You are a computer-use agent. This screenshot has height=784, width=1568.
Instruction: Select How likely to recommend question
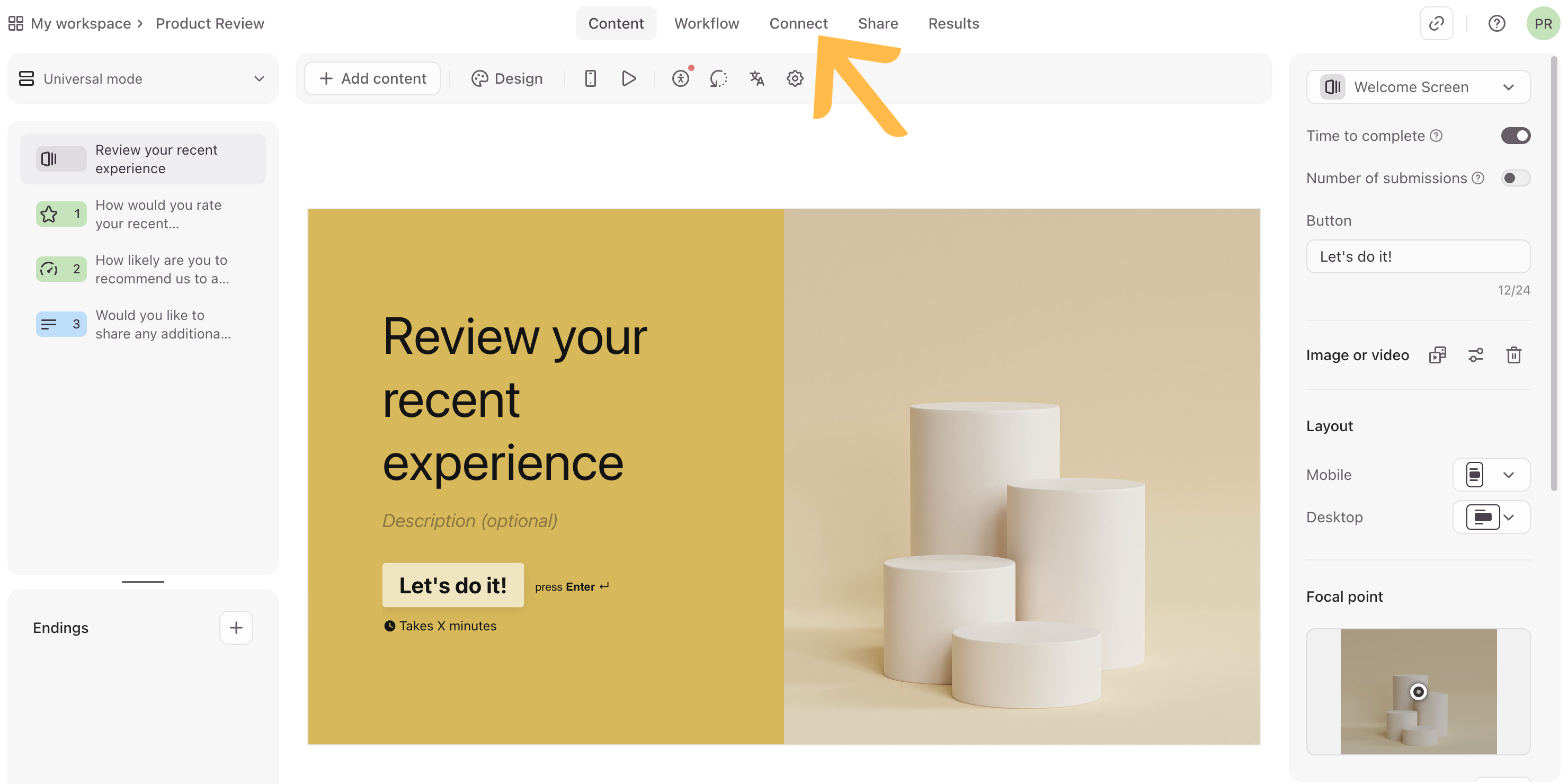(x=142, y=269)
